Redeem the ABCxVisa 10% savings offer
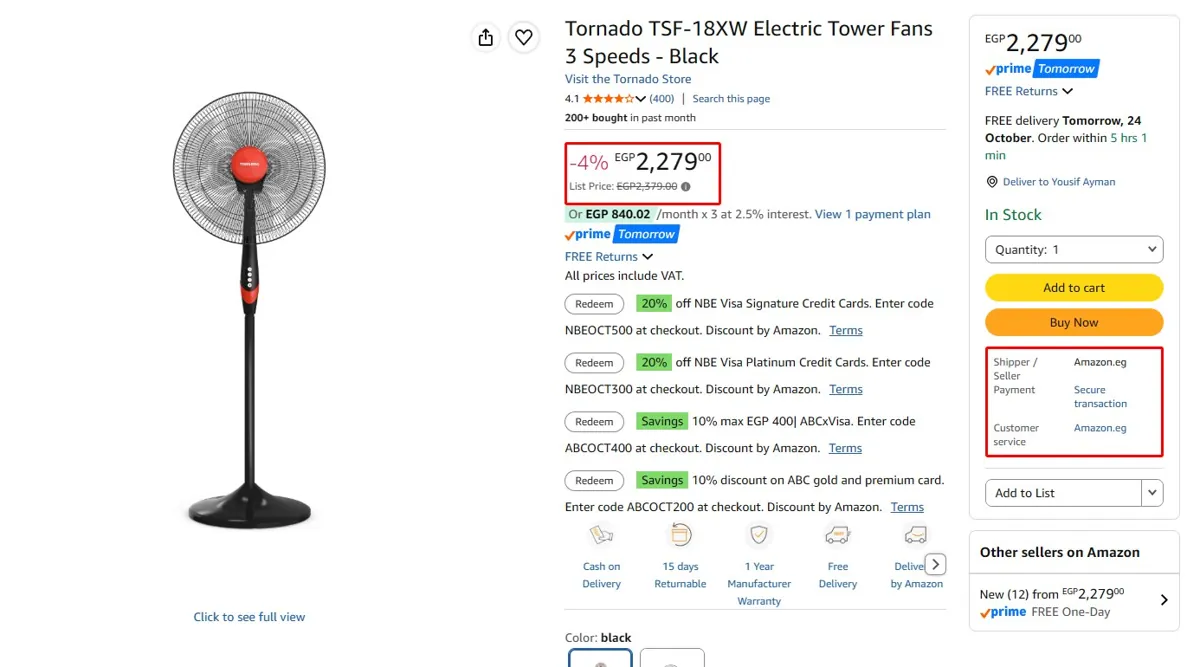The image size is (1200, 667). point(594,422)
